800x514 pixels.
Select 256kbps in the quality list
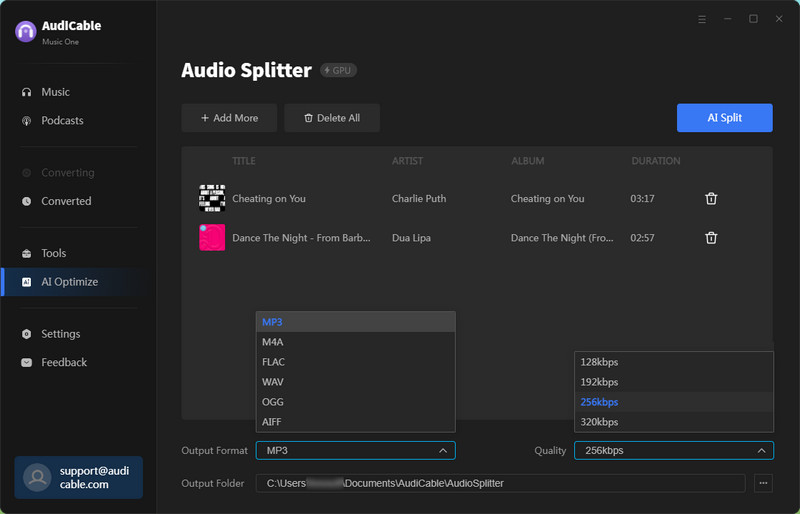[674, 402]
